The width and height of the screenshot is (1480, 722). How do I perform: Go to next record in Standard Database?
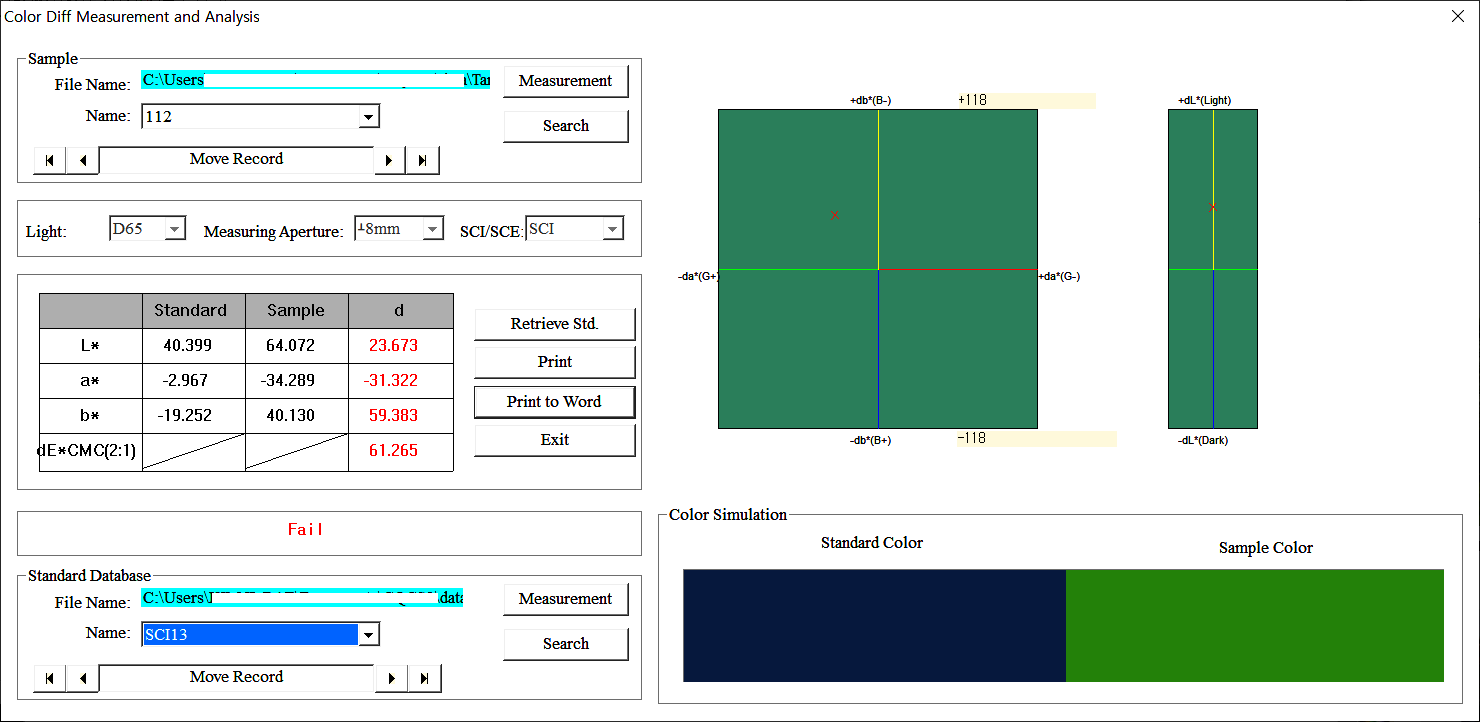tap(391, 678)
